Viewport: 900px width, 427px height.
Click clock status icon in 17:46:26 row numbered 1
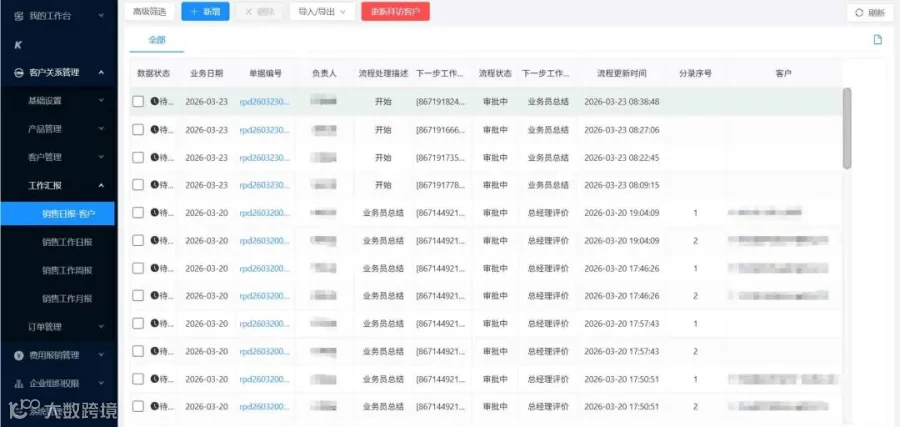point(154,267)
